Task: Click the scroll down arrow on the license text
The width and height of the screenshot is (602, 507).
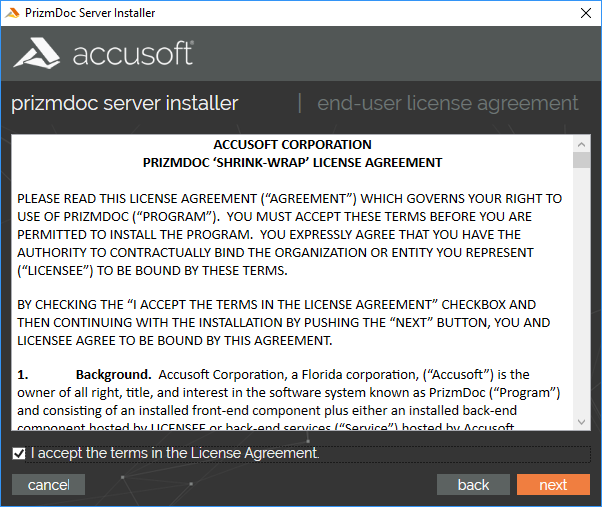Action: 581,422
